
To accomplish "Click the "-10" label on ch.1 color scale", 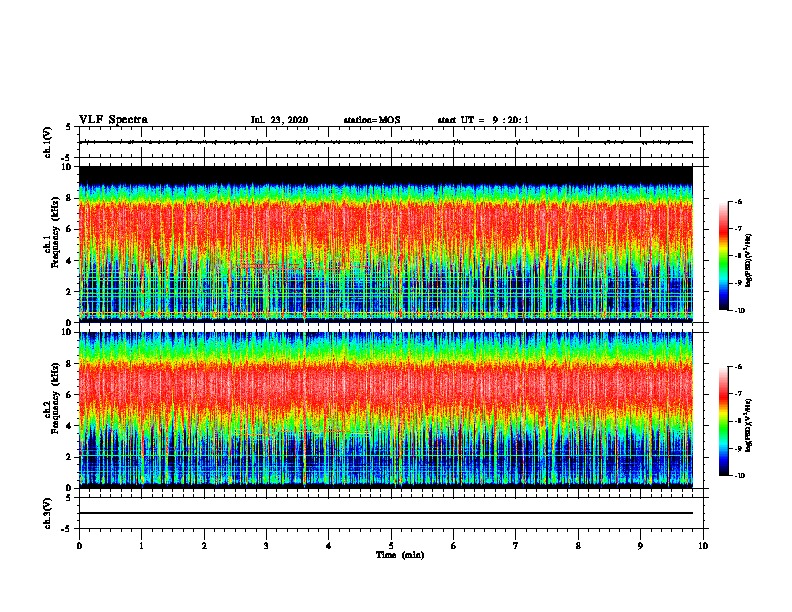I will 739,311.
